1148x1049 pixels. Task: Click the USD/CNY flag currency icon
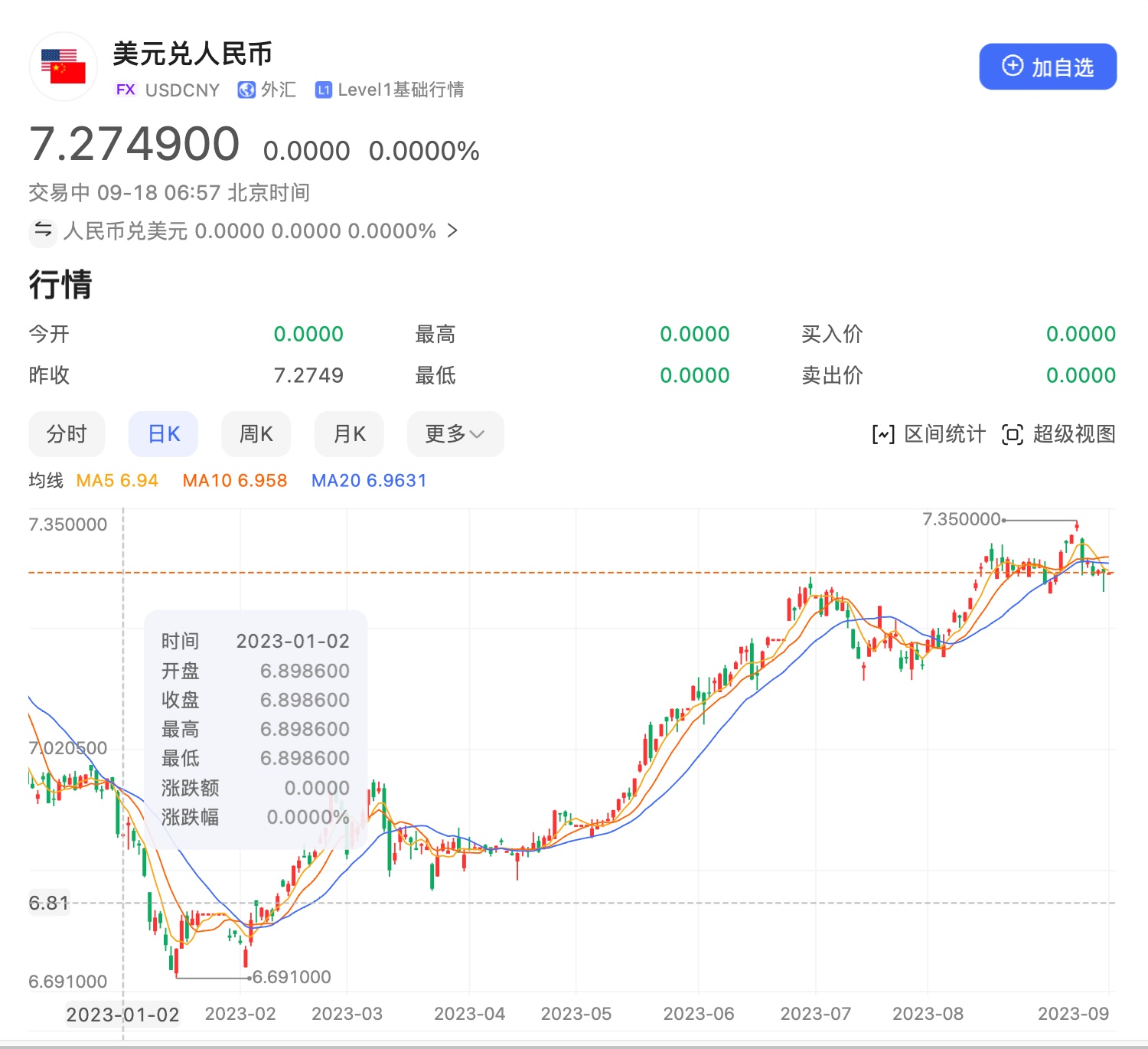(x=63, y=67)
